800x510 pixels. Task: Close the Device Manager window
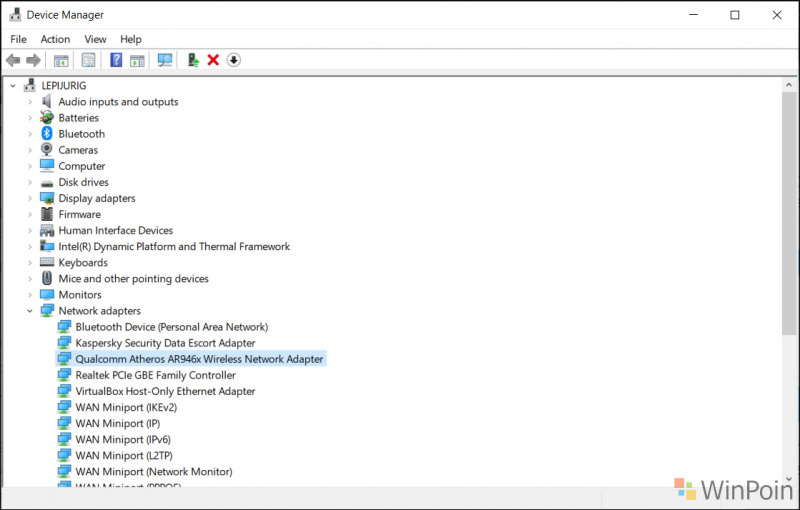click(777, 15)
